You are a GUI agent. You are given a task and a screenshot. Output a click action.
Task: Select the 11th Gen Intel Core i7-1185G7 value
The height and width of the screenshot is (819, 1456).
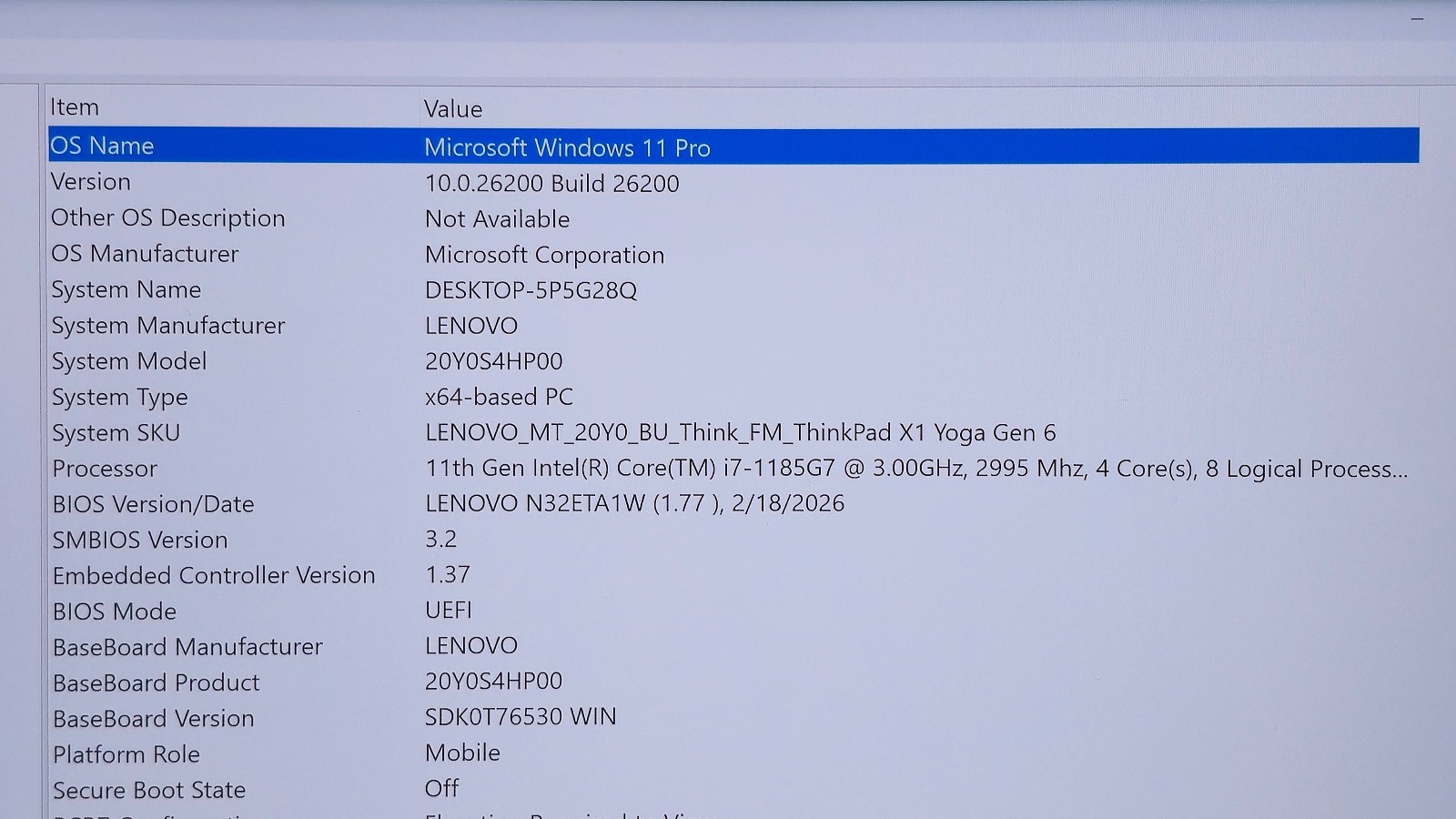(917, 469)
